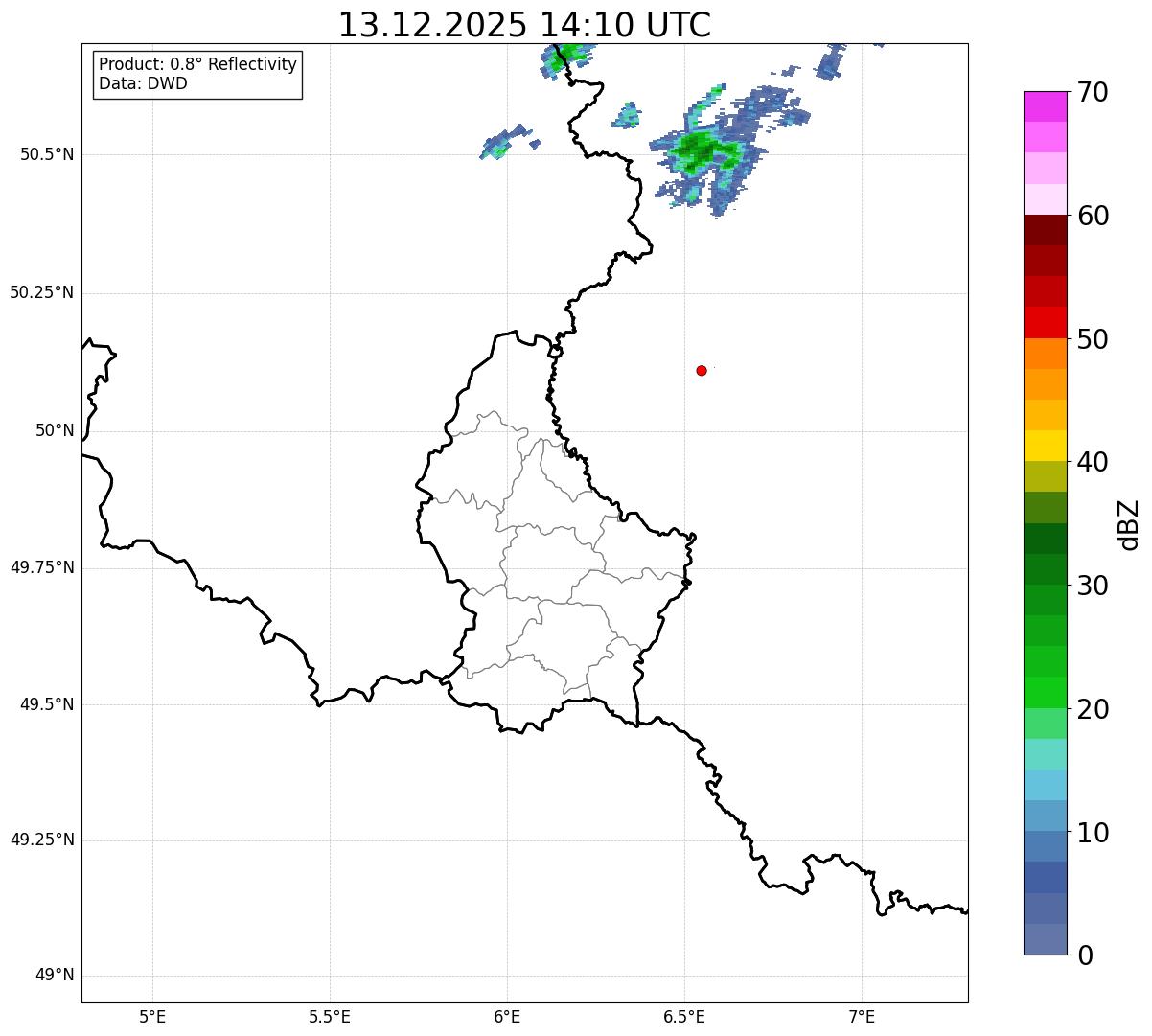Click the 20 dBZ colorbar tick label
Screen dimensions: 1152x1036
click(1093, 709)
